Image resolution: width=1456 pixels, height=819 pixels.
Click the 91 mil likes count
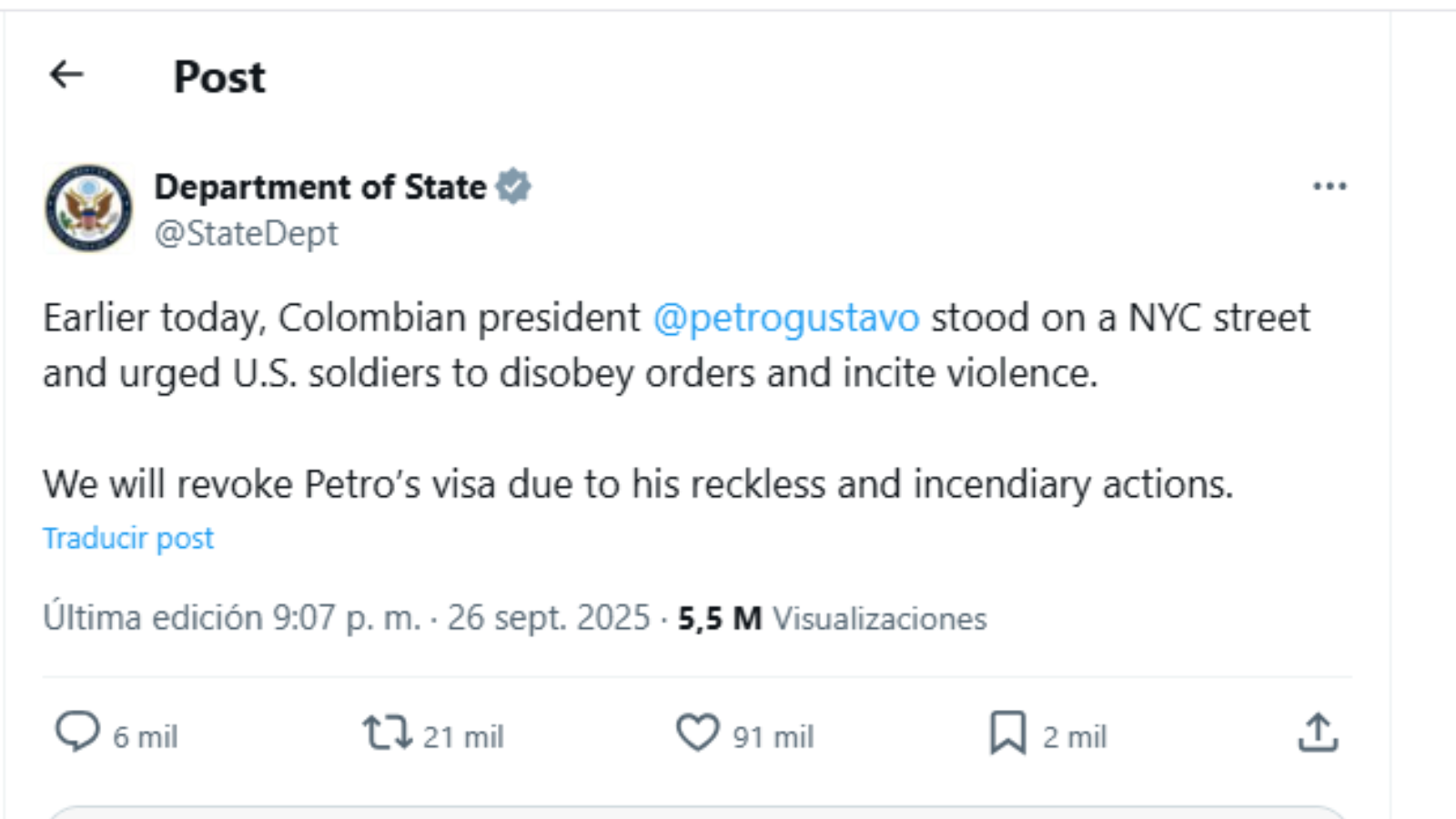coord(773,737)
